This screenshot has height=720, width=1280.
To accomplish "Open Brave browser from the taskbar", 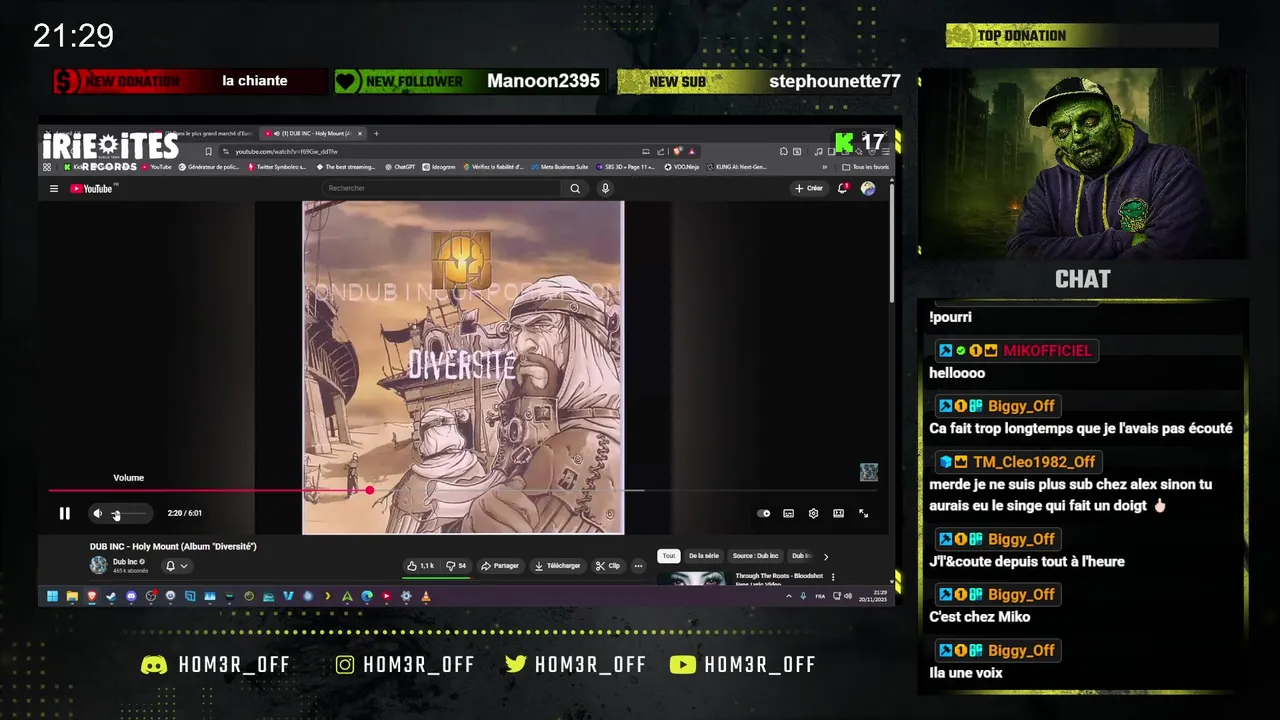I will point(92,596).
